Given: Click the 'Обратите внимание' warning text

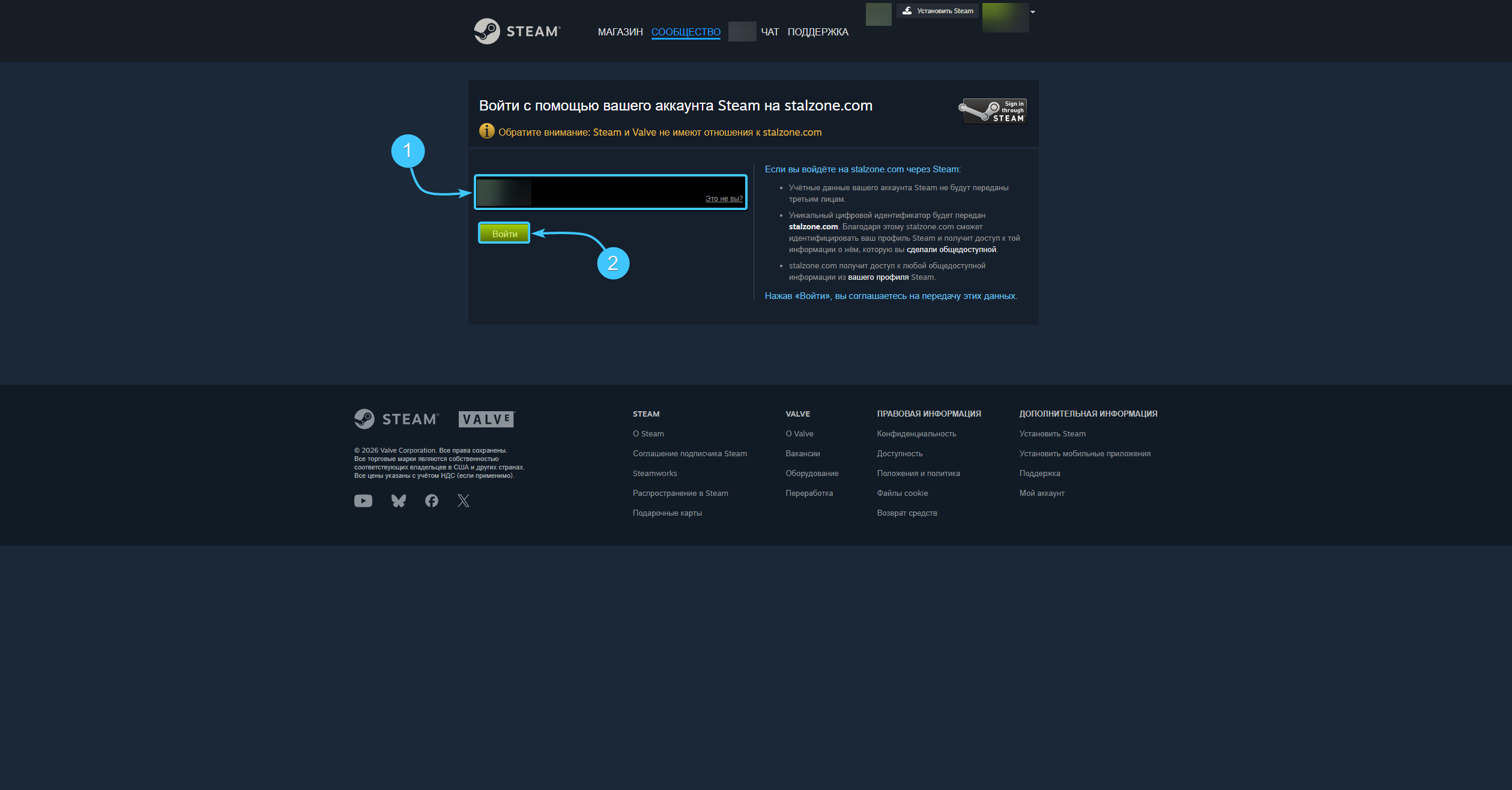Looking at the screenshot, I should point(660,132).
